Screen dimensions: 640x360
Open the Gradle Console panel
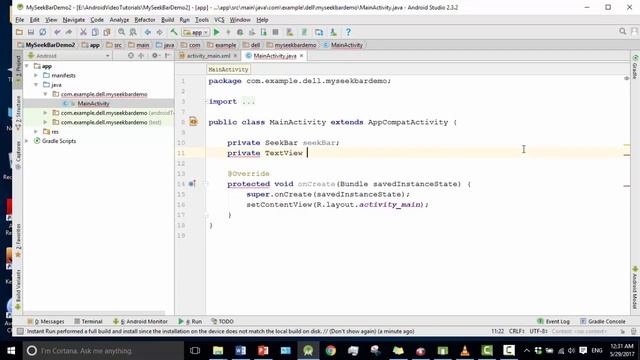pos(603,321)
